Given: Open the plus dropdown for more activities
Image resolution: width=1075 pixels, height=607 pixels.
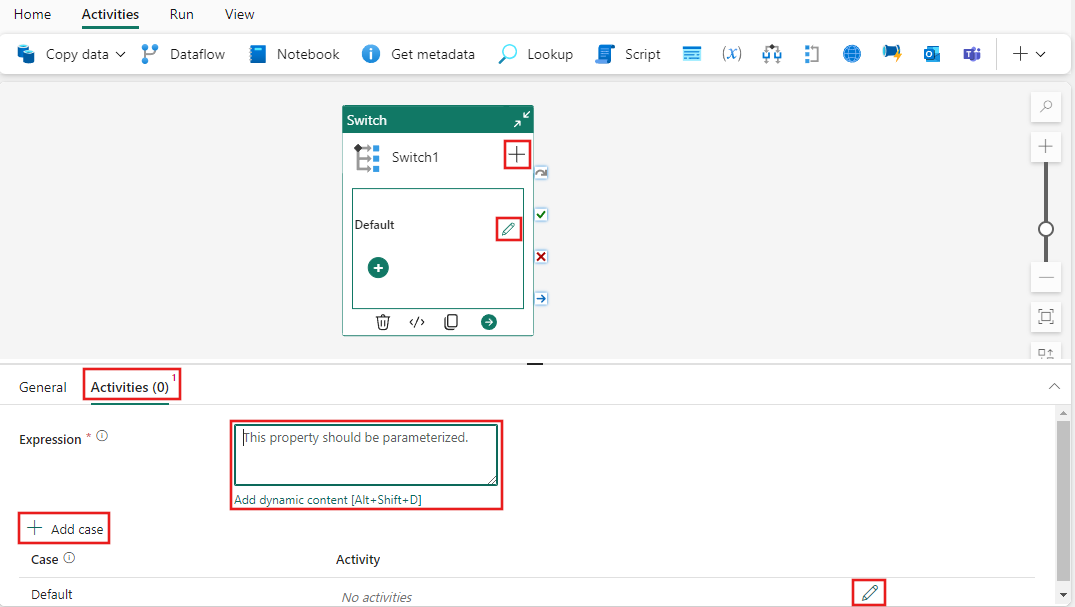Looking at the screenshot, I should click(x=1029, y=53).
